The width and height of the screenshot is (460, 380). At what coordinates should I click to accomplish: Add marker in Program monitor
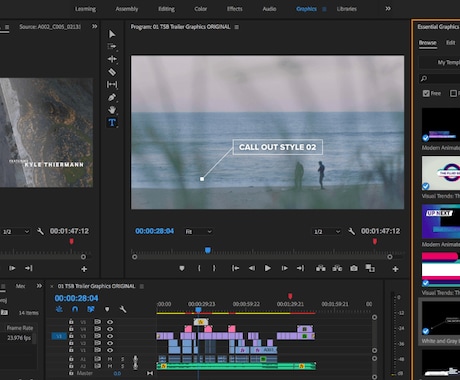[182, 268]
